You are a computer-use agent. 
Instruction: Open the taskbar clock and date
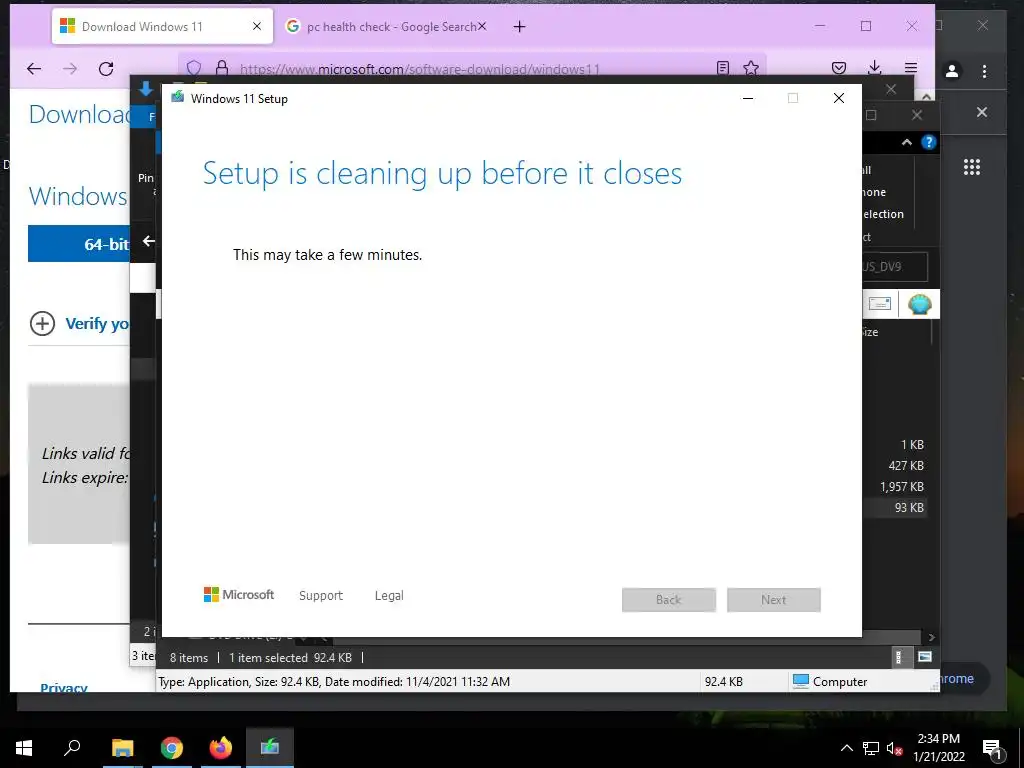[x=938, y=748]
